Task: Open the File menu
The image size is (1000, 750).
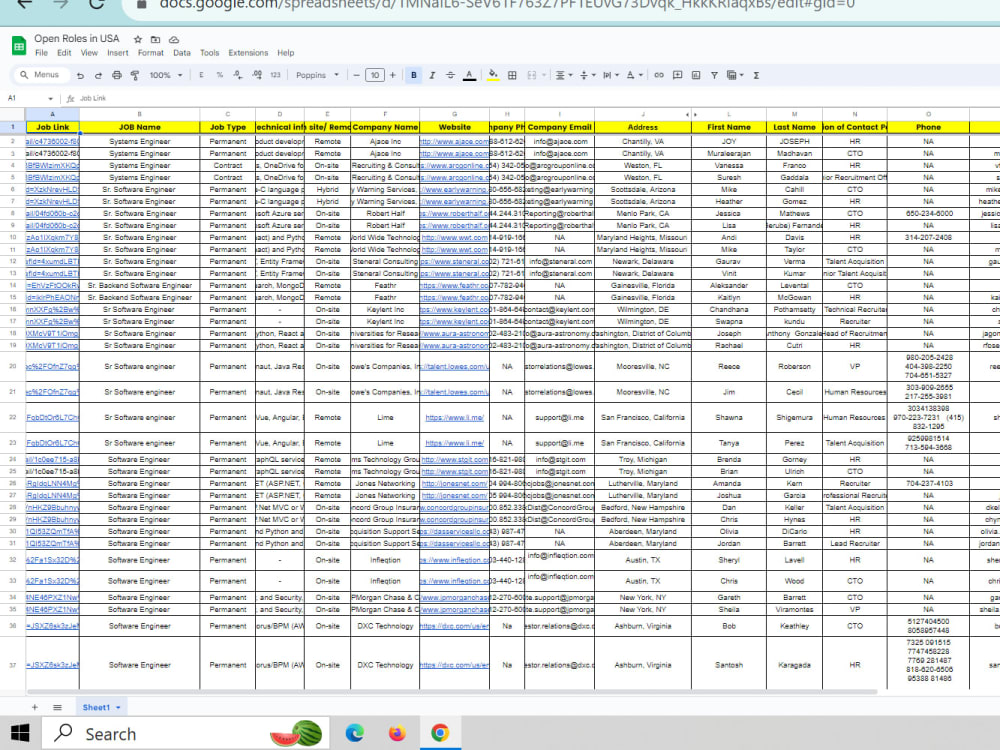Action: [41, 53]
